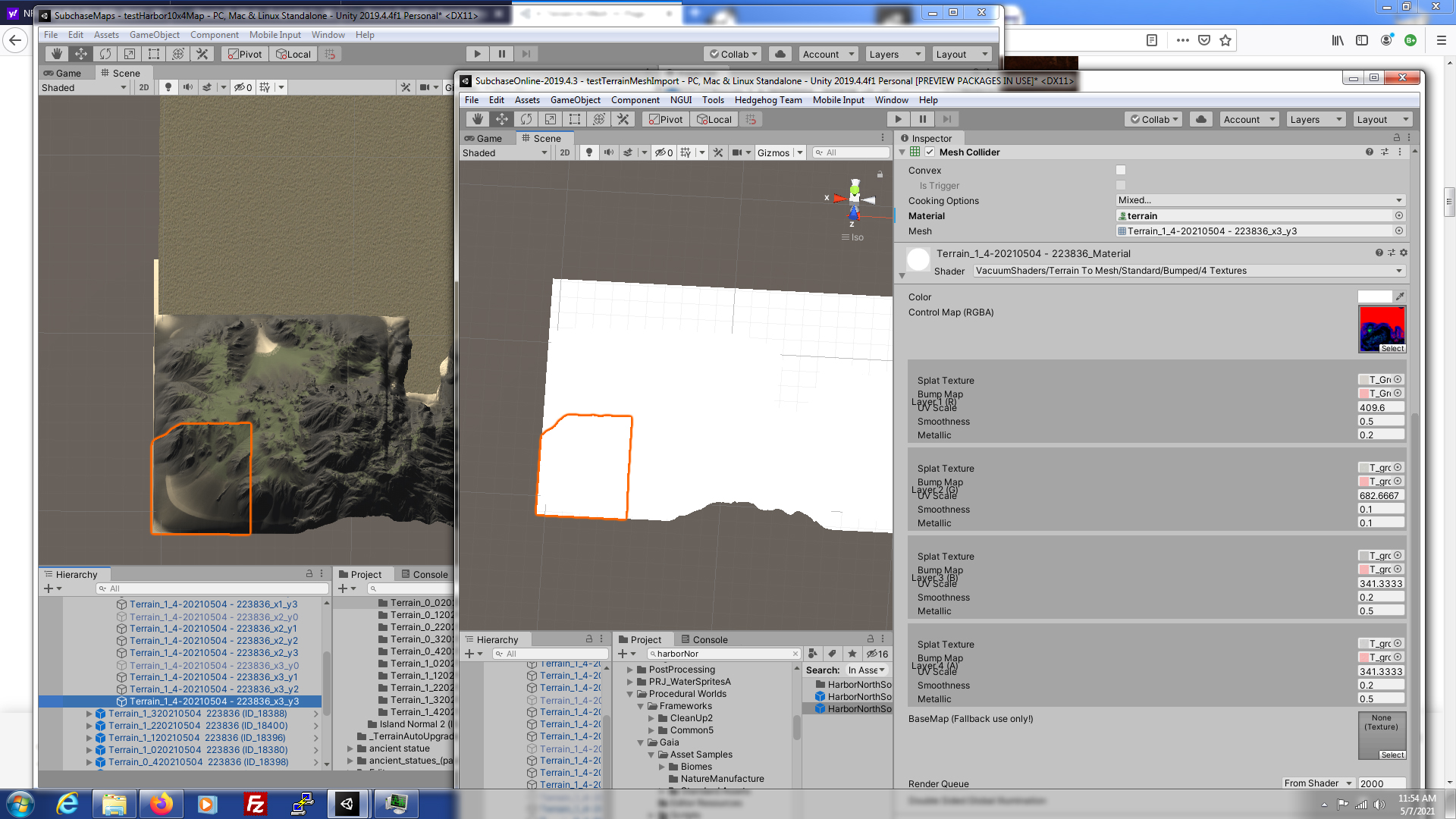Open Layout dropdown in front Unity window

(1382, 119)
